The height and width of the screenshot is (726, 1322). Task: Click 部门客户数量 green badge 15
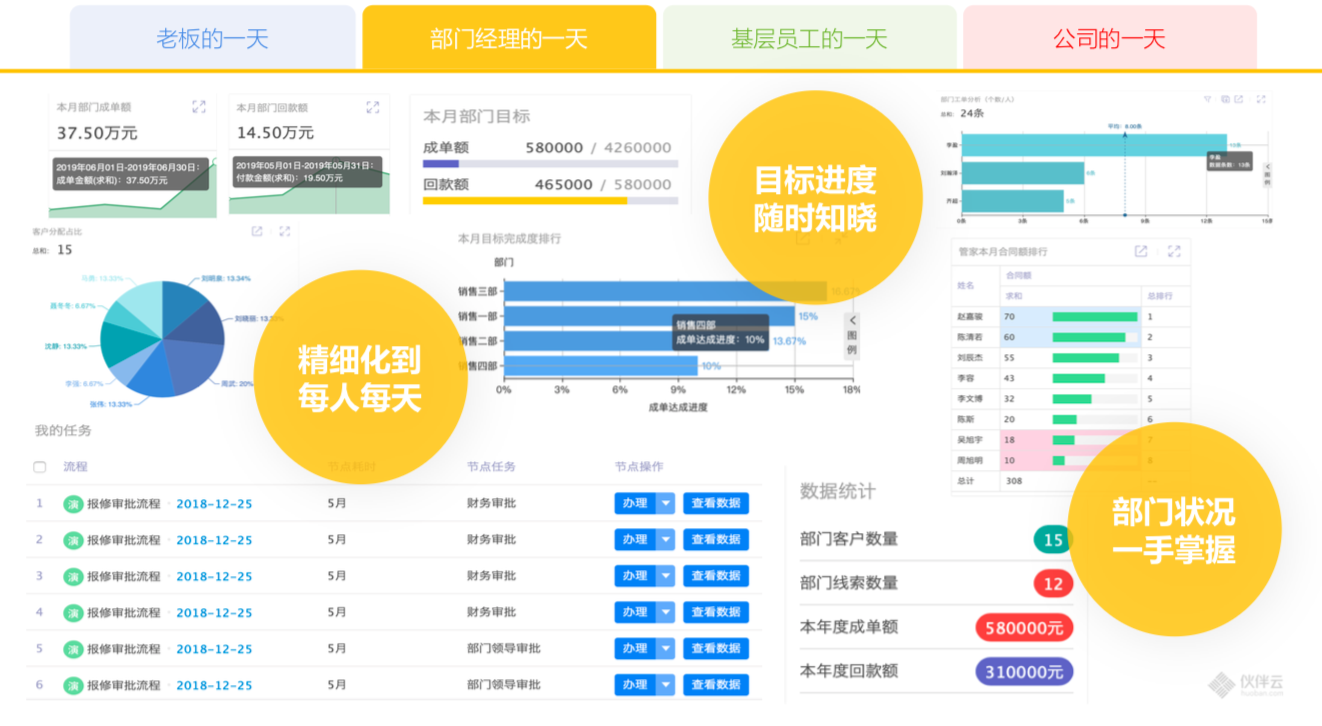pos(1053,539)
